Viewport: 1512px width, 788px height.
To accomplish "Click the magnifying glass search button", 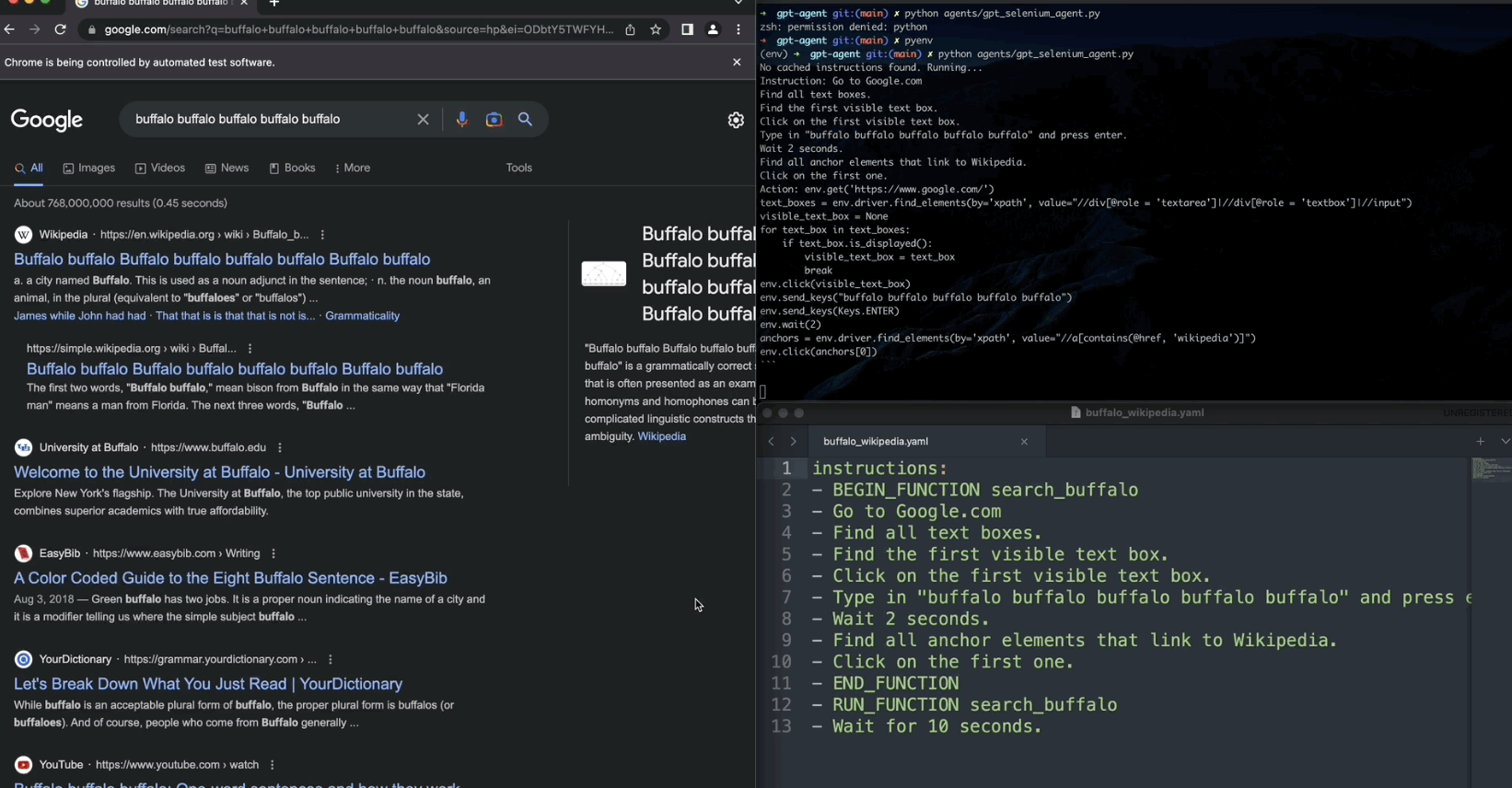I will coord(525,120).
